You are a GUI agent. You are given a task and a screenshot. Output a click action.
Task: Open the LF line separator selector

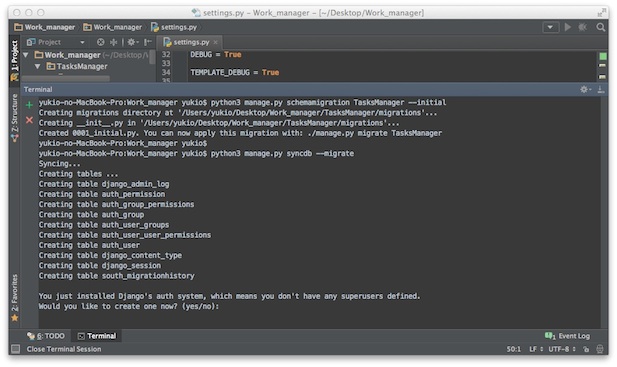tap(536, 349)
